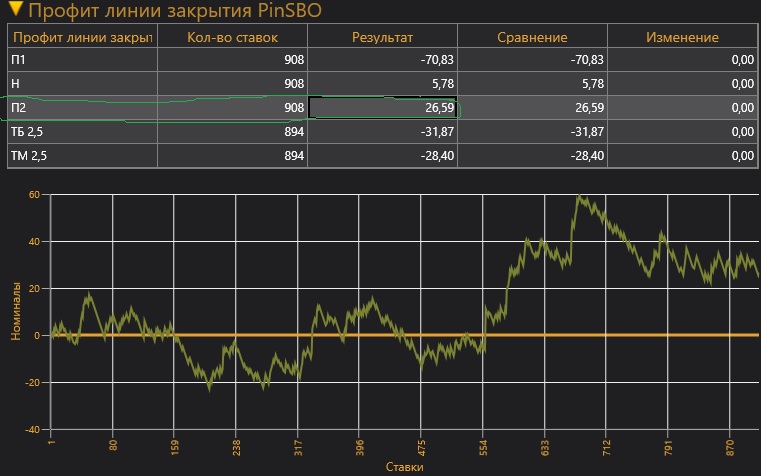
Task: Click the Номиналы y-axis label
Action: [16, 312]
